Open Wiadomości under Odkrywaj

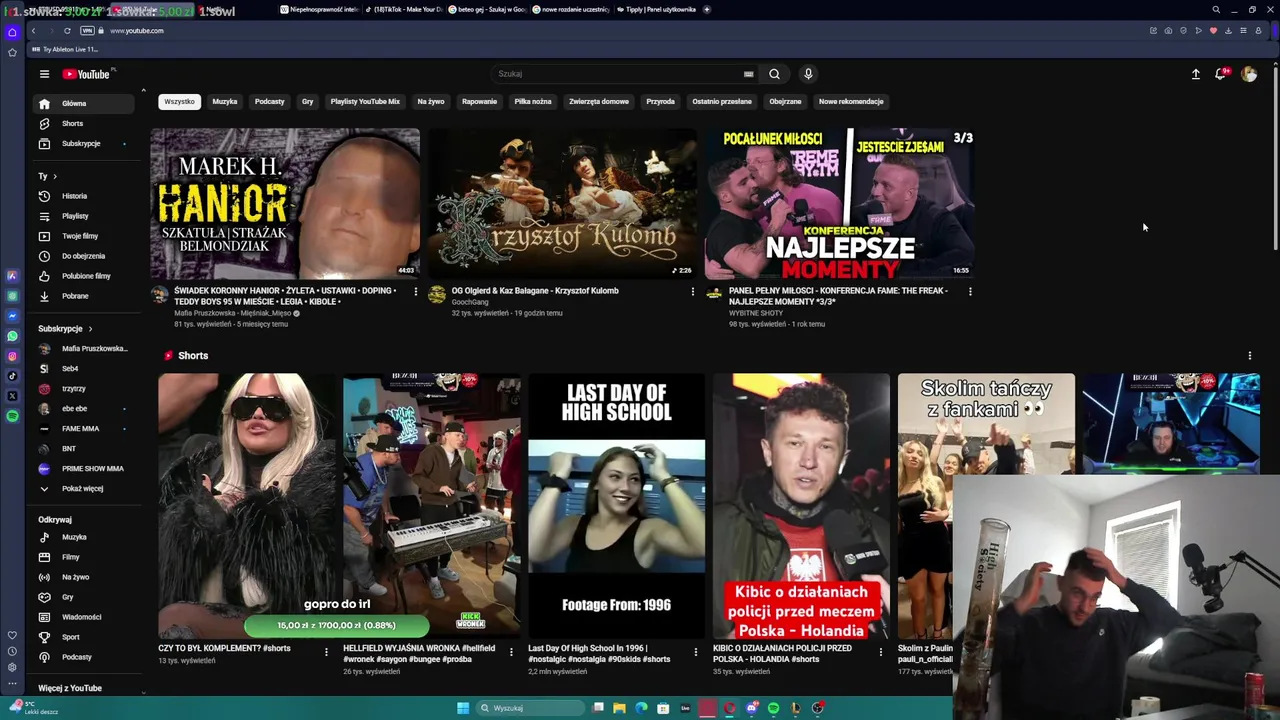(83, 617)
